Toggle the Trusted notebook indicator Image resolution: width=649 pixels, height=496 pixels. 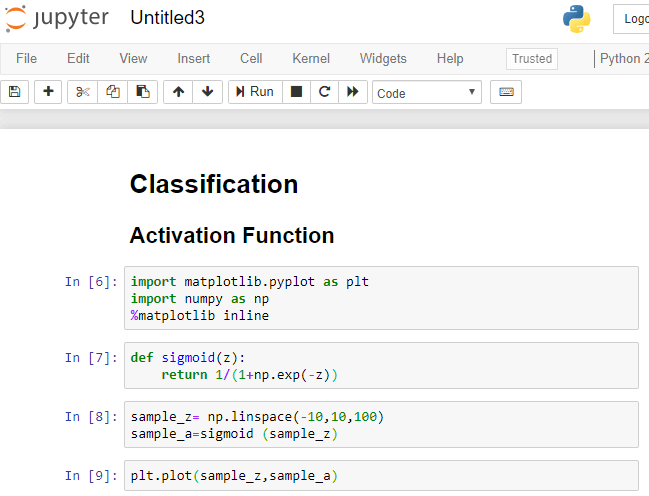pyautogui.click(x=532, y=59)
